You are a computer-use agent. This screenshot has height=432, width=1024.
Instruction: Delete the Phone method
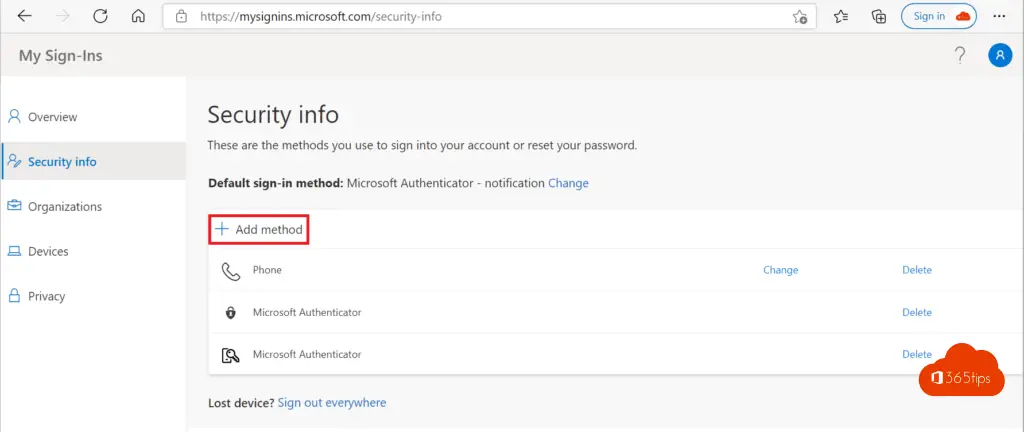click(x=917, y=270)
